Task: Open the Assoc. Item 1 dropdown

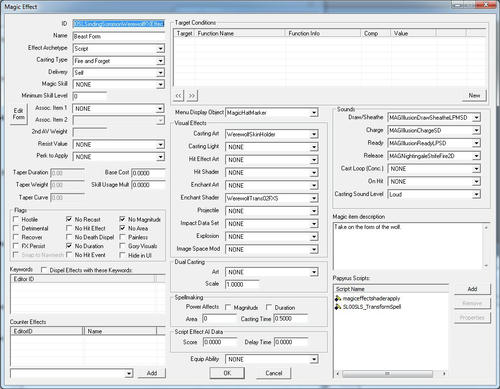Action: [160, 109]
